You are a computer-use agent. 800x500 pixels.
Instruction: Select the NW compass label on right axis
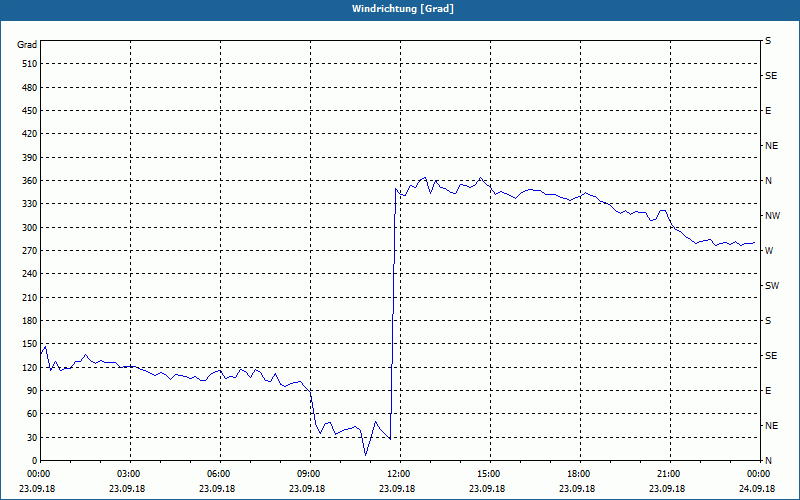(x=773, y=216)
